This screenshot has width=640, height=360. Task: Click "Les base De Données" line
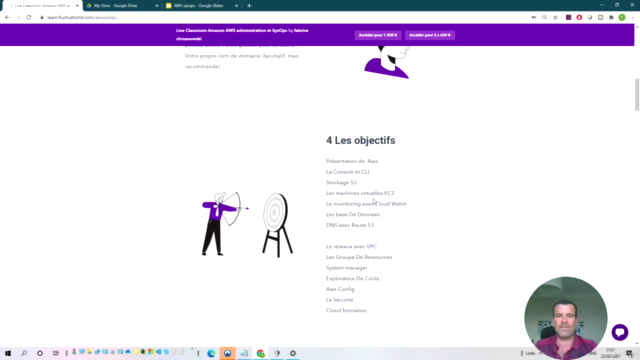[x=353, y=214]
